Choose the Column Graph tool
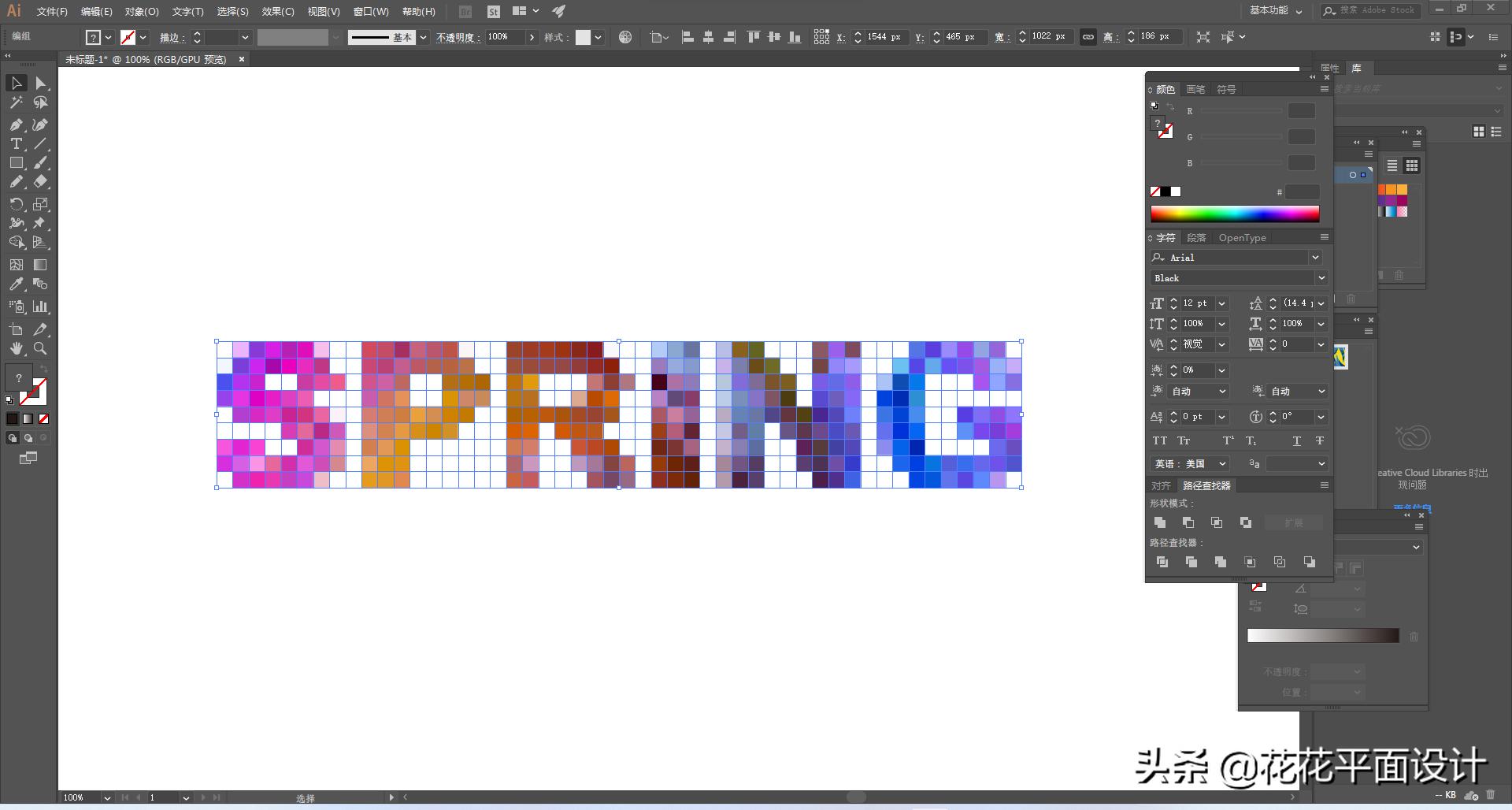Image resolution: width=1512 pixels, height=810 pixels. 41,307
